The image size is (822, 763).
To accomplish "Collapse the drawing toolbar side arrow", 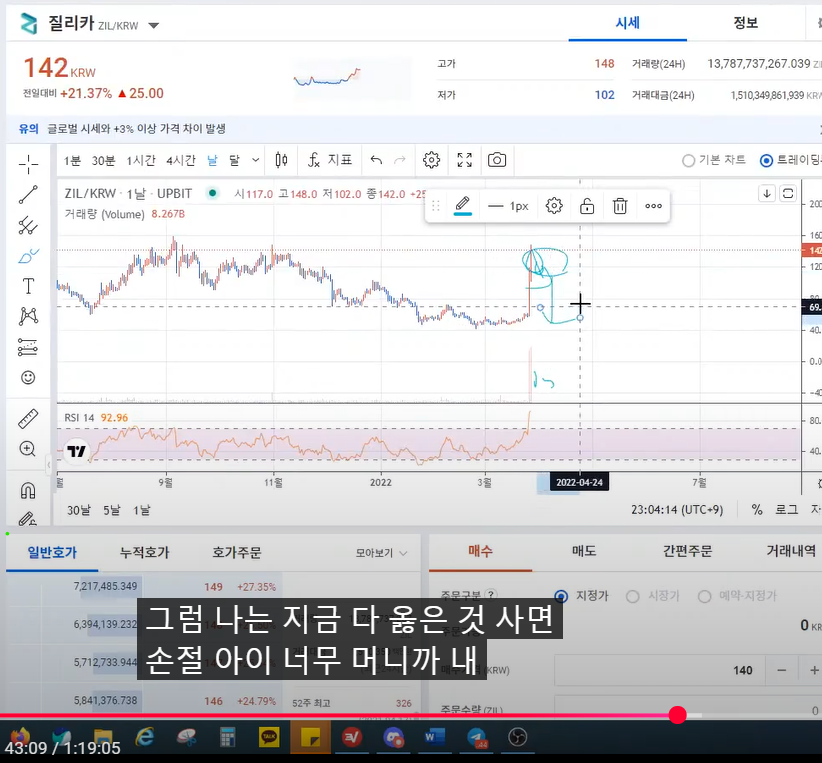I will point(49,465).
